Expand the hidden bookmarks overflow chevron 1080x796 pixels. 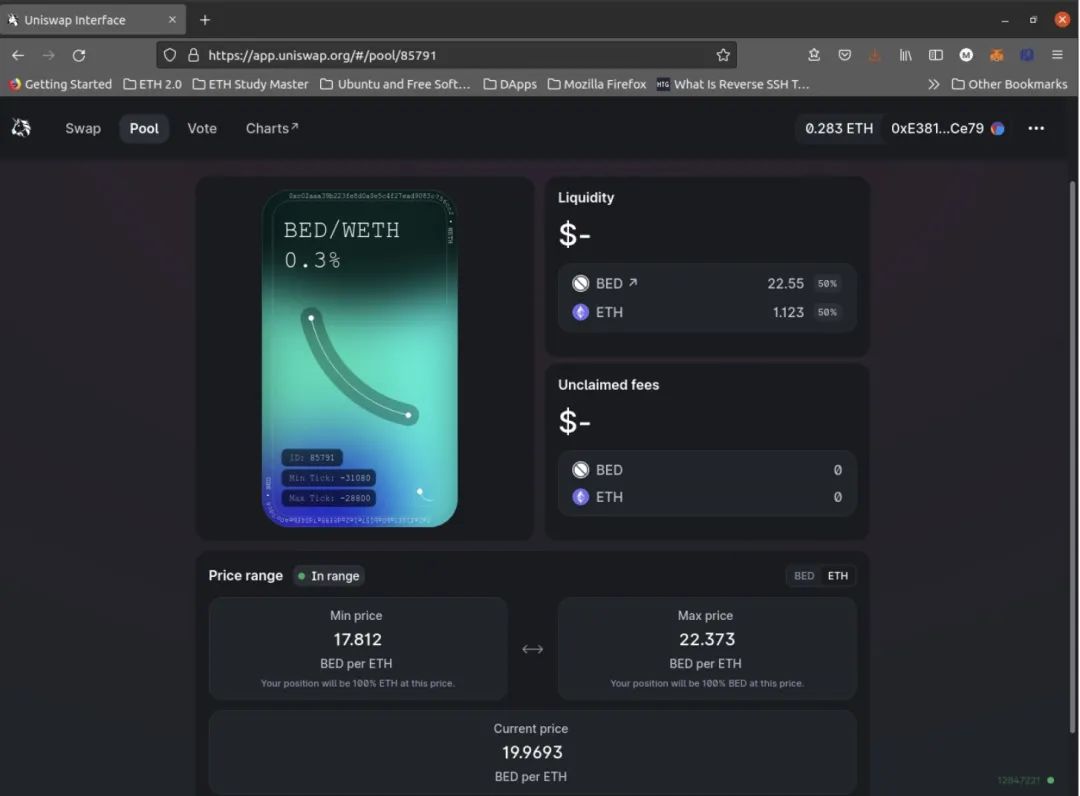click(933, 84)
